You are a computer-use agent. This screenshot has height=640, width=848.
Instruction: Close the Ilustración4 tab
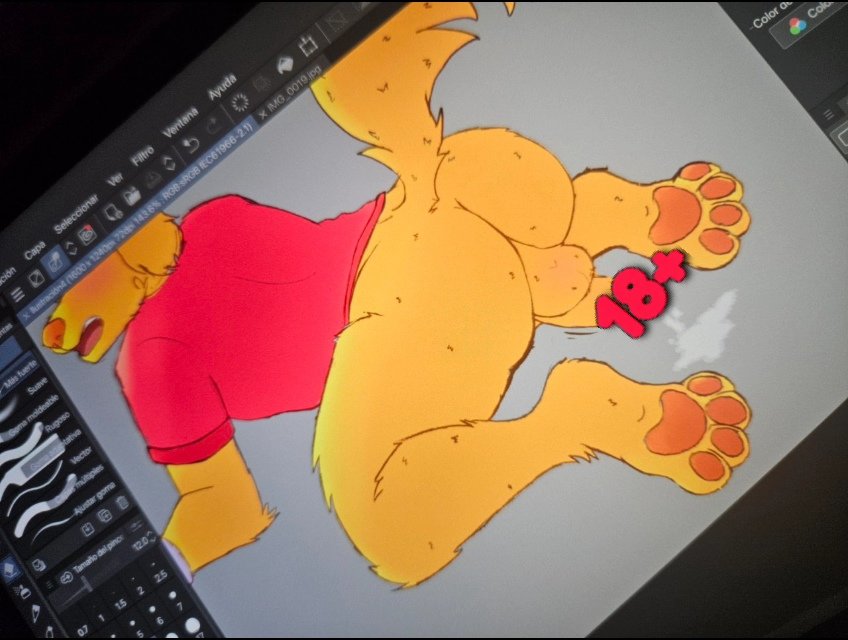click(26, 315)
